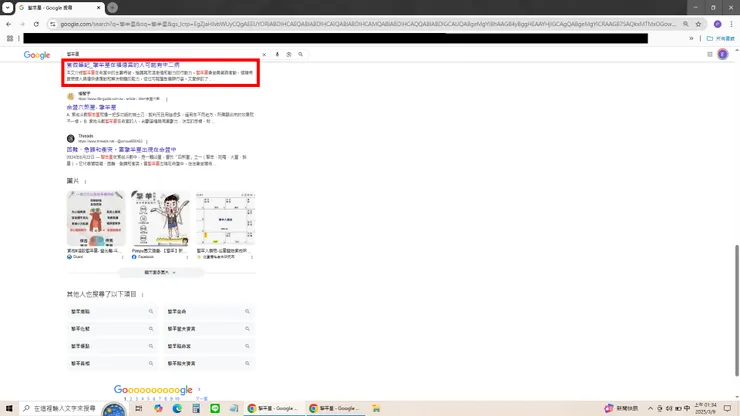Show more bookmarks chevron
740x416 pixels.
691,38
